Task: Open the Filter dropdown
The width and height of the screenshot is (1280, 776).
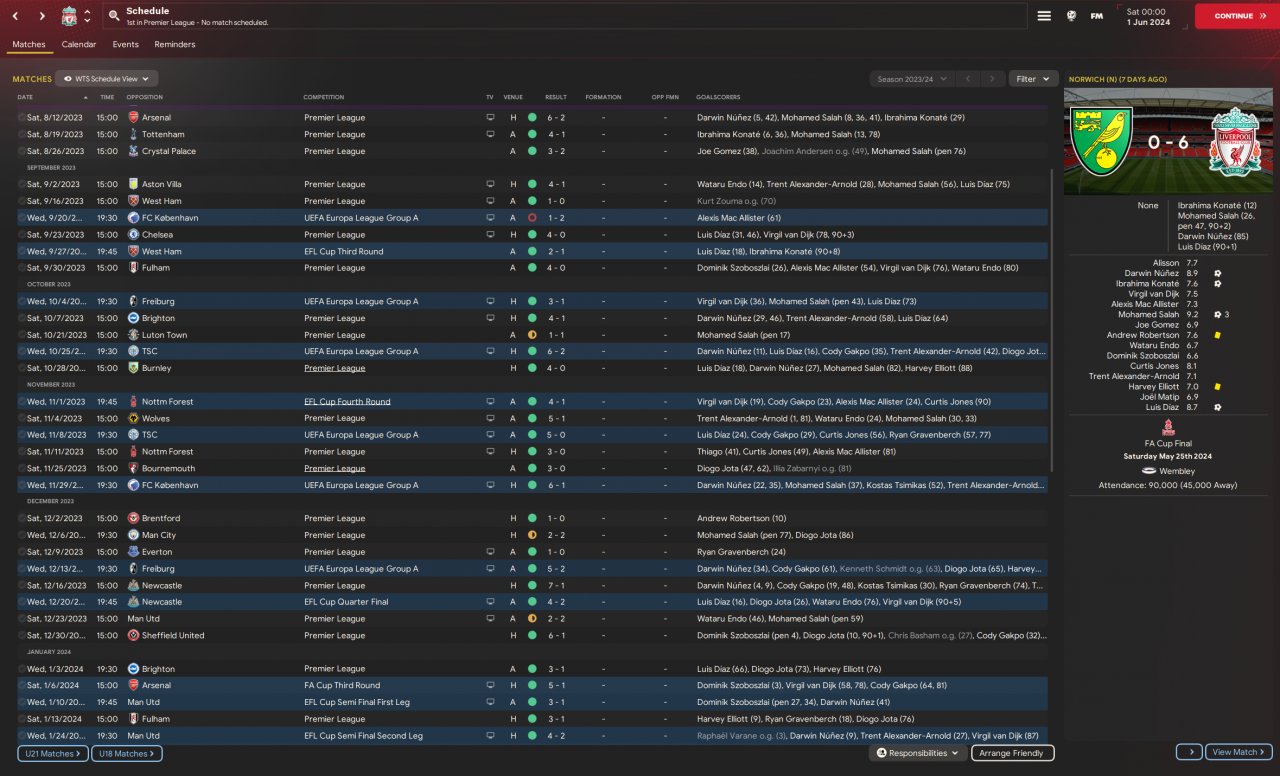Action: click(1034, 78)
